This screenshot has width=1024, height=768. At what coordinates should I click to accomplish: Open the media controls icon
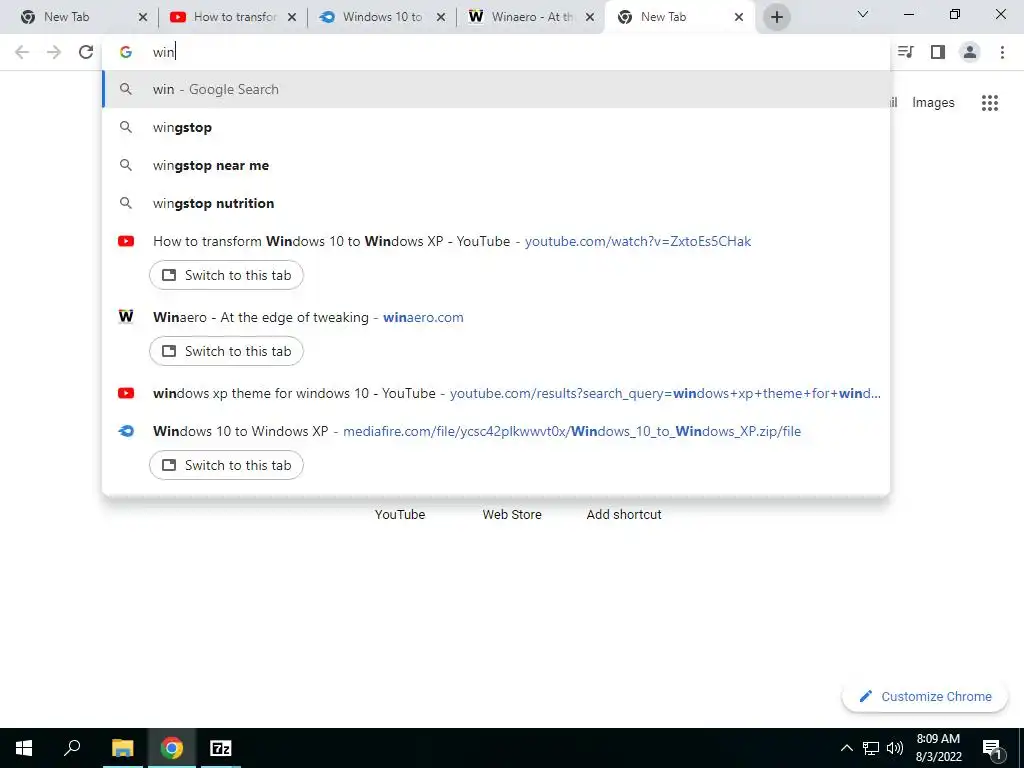pyautogui.click(x=906, y=52)
